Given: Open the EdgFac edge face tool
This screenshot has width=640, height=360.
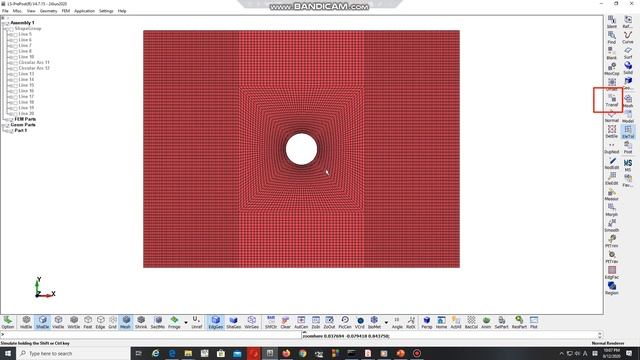Looking at the screenshot, I should pyautogui.click(x=611, y=273).
